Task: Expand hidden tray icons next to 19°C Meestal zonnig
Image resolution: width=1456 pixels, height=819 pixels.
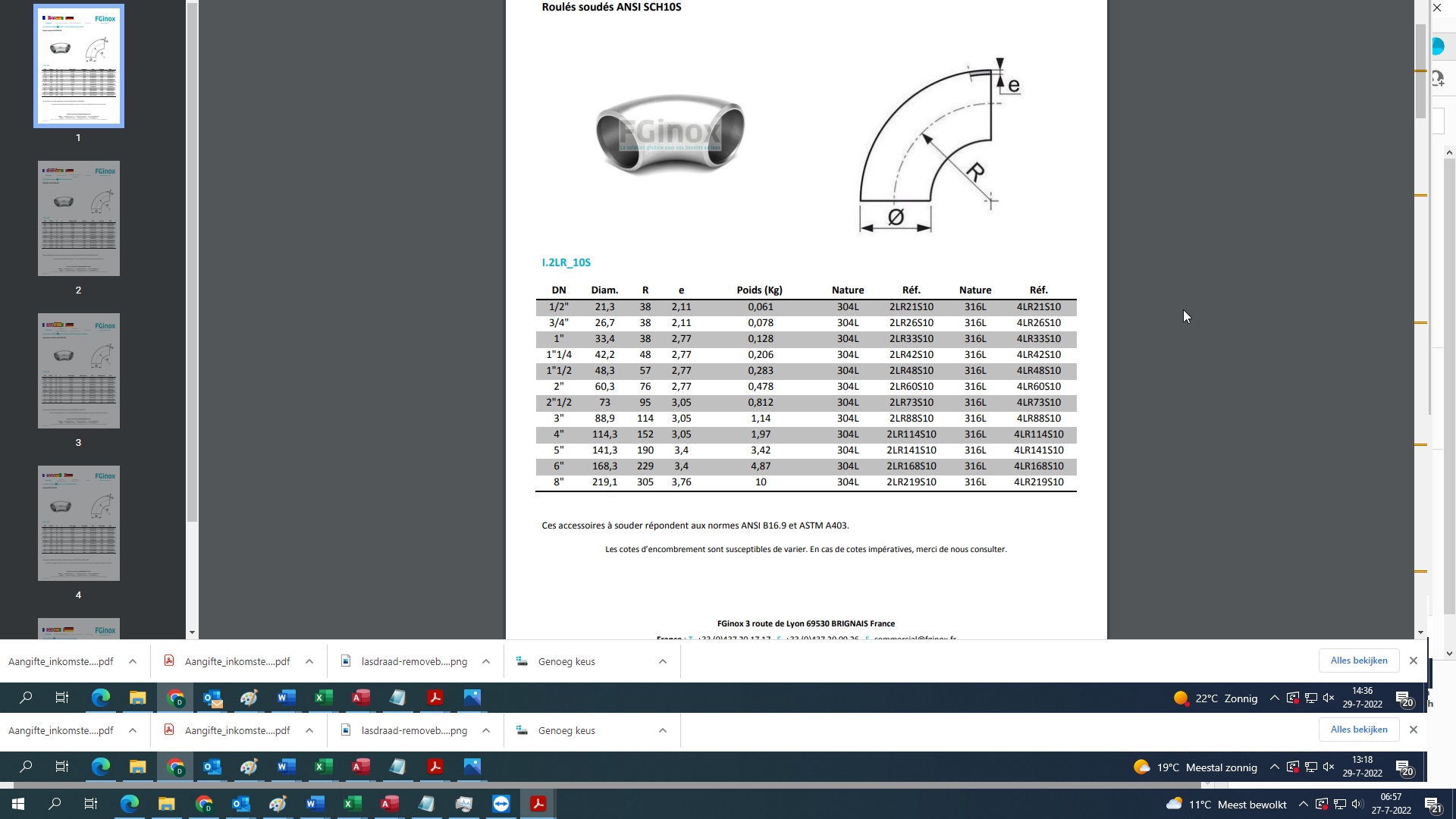Action: click(x=1275, y=767)
